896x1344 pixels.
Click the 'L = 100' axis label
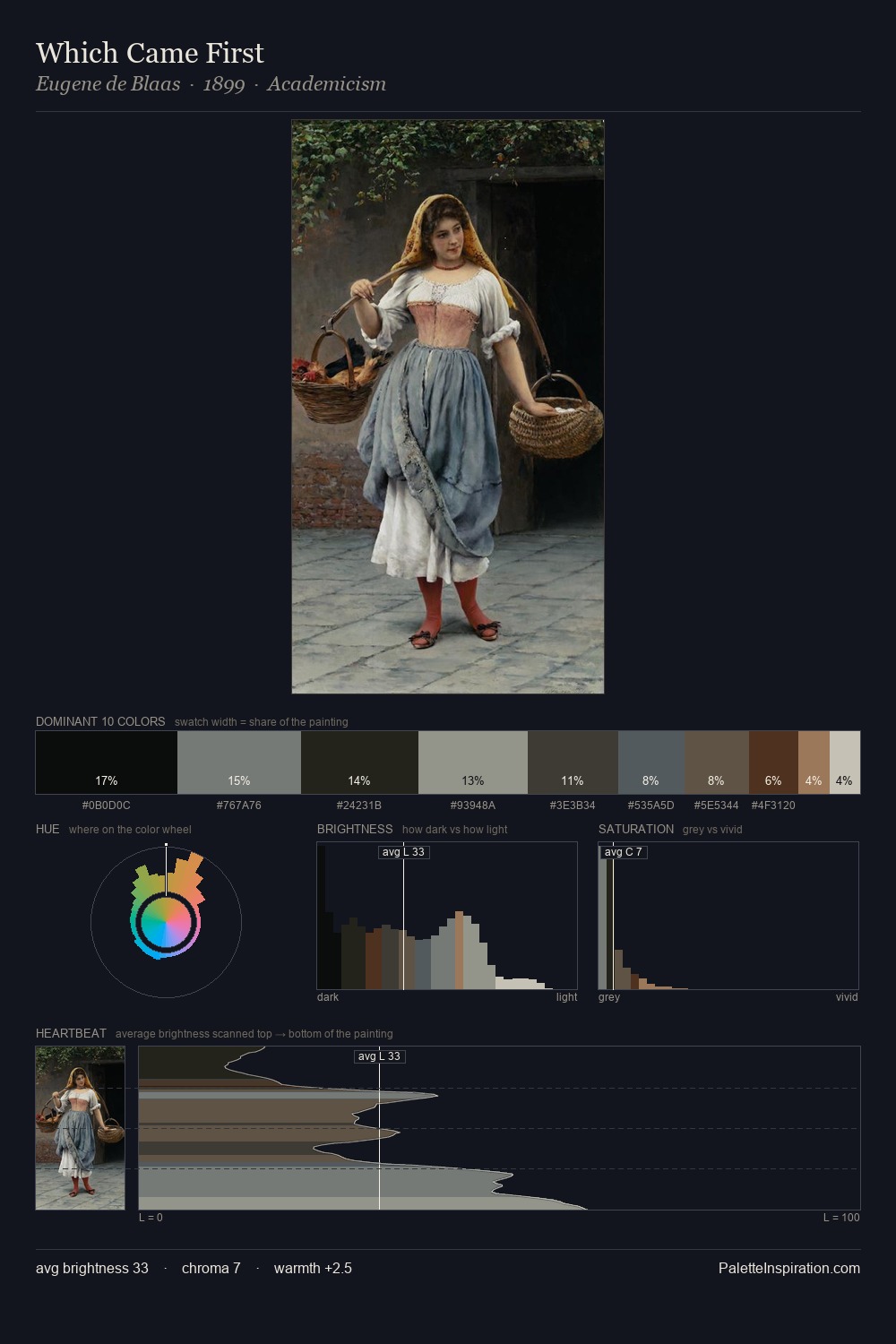click(x=841, y=1218)
